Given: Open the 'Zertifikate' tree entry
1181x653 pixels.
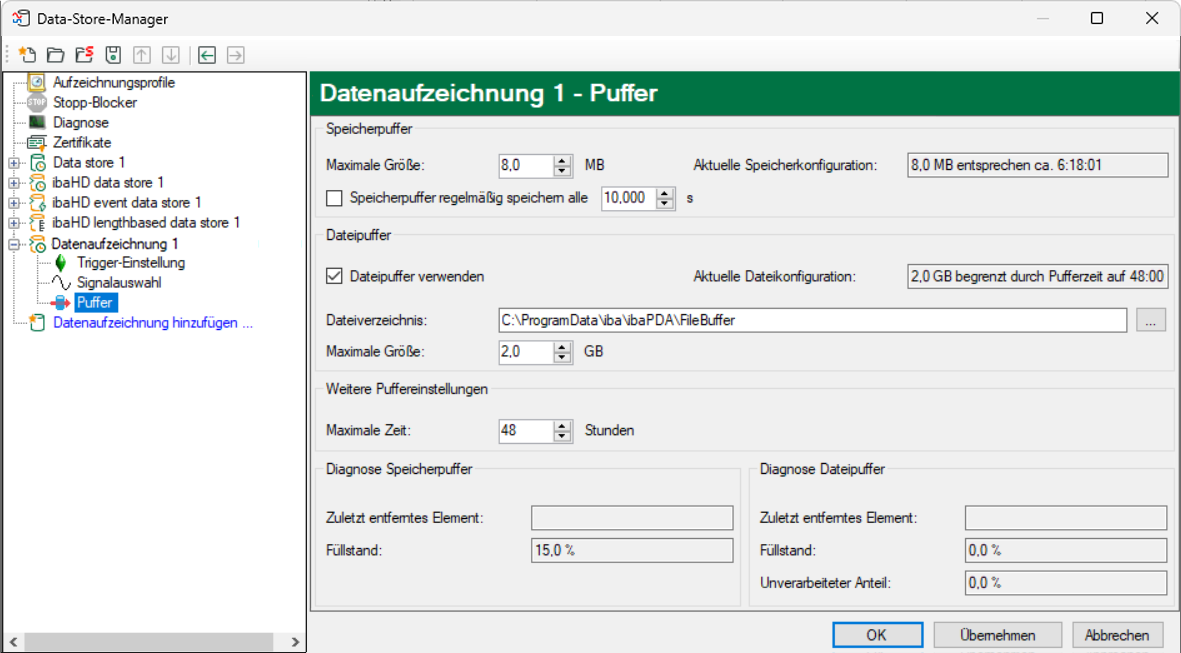Looking at the screenshot, I should click(x=82, y=142).
